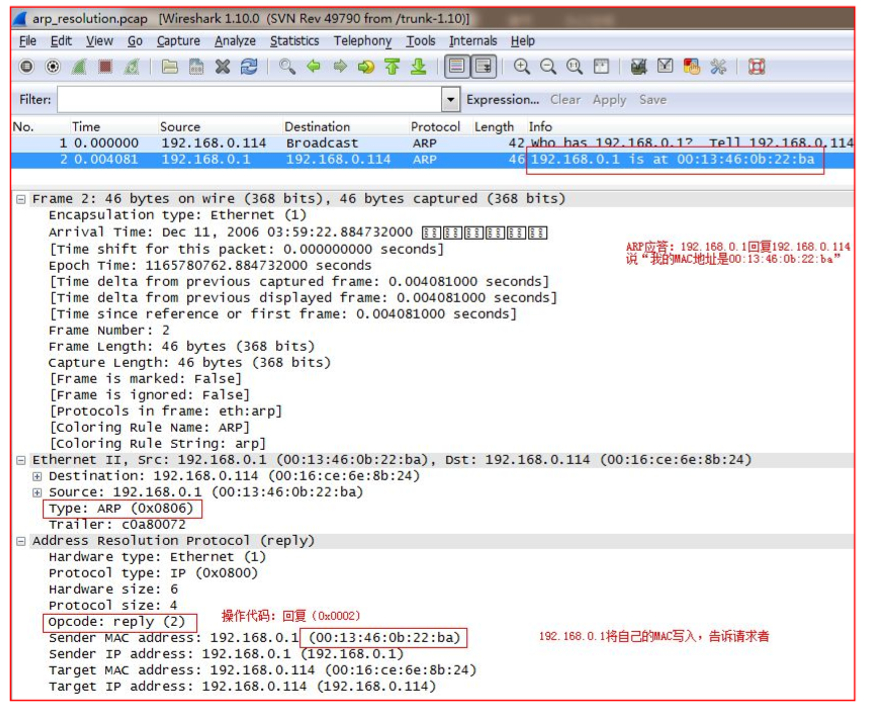
Task: Select the Sender MAC address line
Action: tap(255, 638)
